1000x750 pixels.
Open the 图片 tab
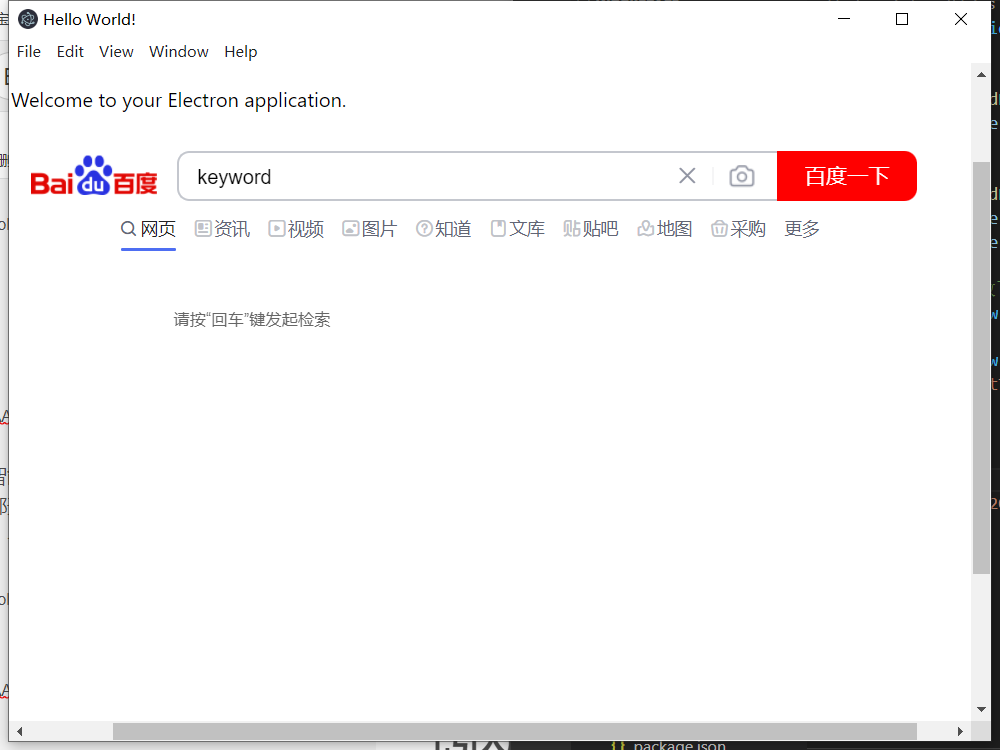370,228
